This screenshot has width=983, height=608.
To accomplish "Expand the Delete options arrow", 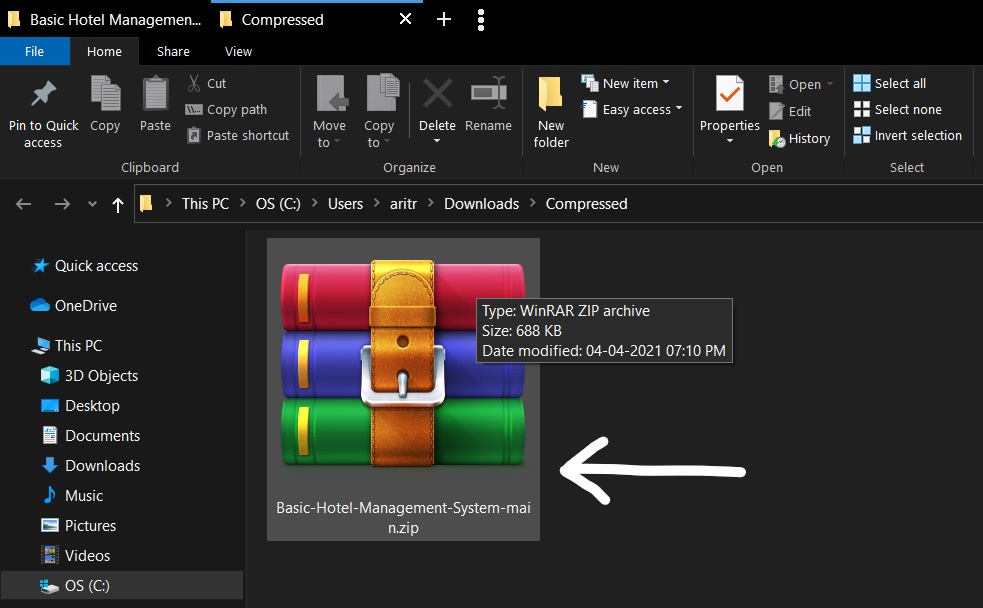I will click(437, 142).
